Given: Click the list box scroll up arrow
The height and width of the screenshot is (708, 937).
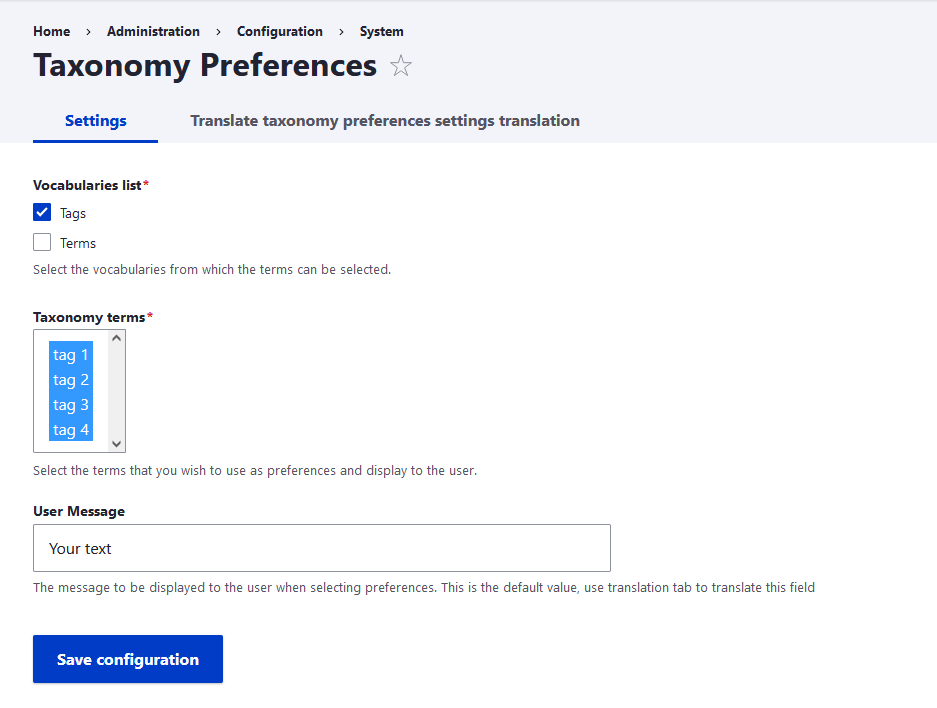Looking at the screenshot, I should coord(117,338).
